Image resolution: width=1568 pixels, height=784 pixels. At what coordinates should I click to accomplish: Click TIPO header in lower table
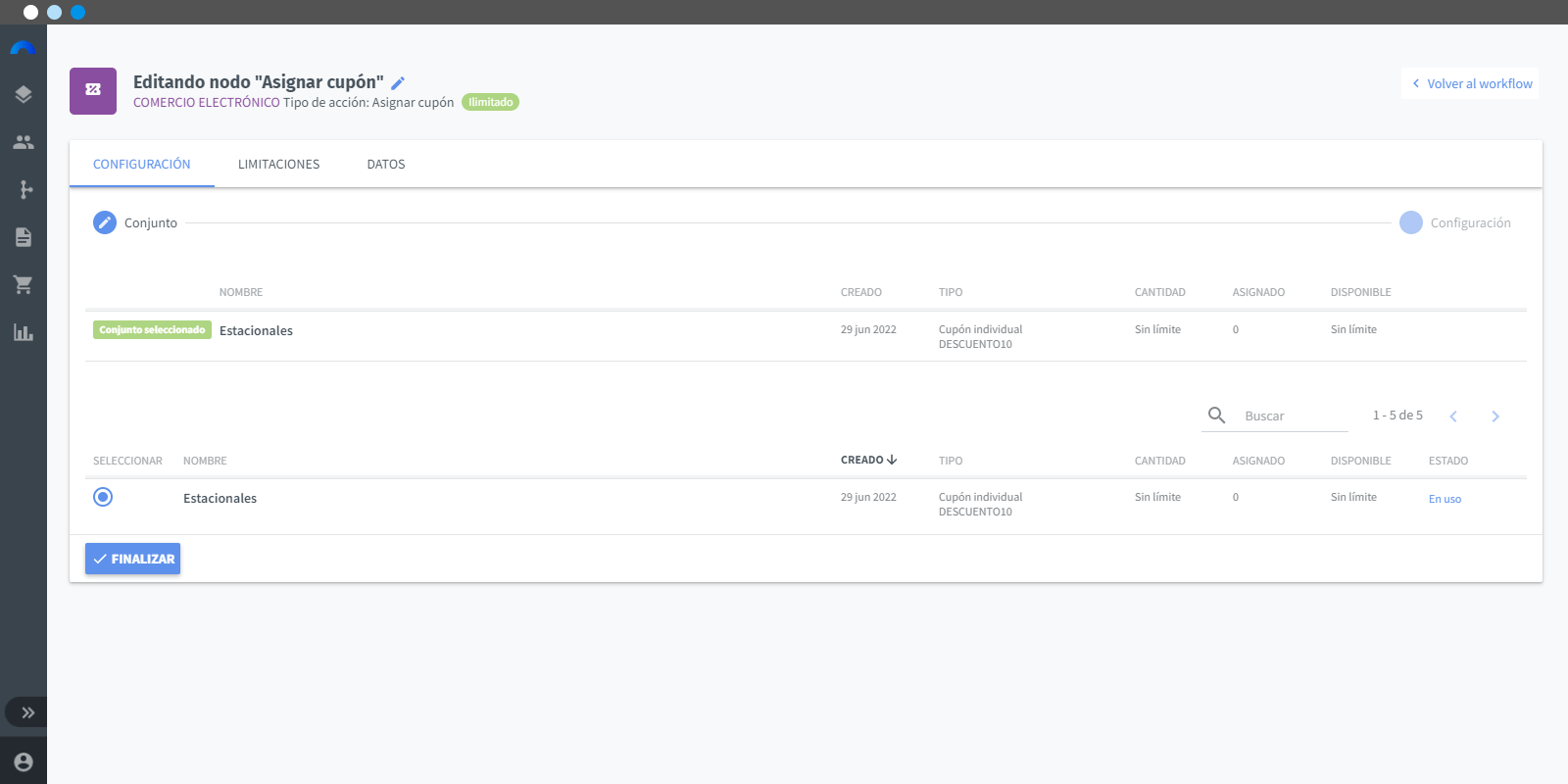tap(951, 461)
